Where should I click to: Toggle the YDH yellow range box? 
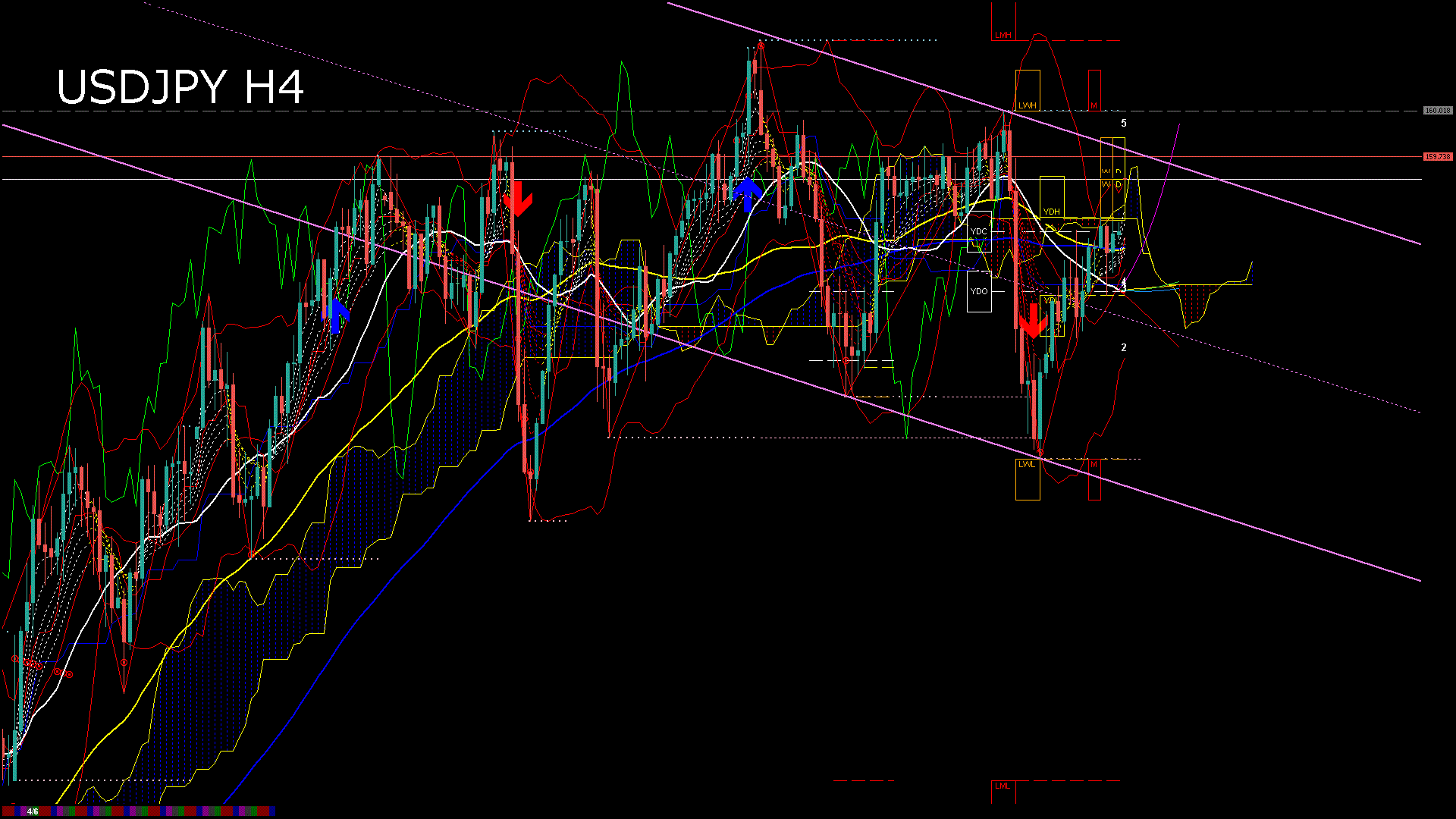point(1051,206)
